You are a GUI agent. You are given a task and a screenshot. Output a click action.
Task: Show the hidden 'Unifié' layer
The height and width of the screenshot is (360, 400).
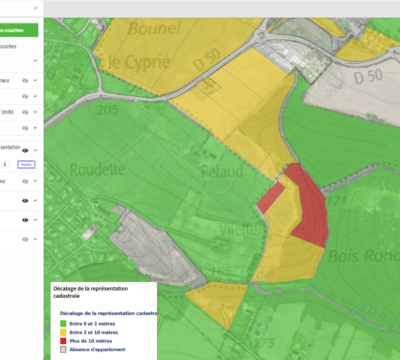click(x=25, y=112)
